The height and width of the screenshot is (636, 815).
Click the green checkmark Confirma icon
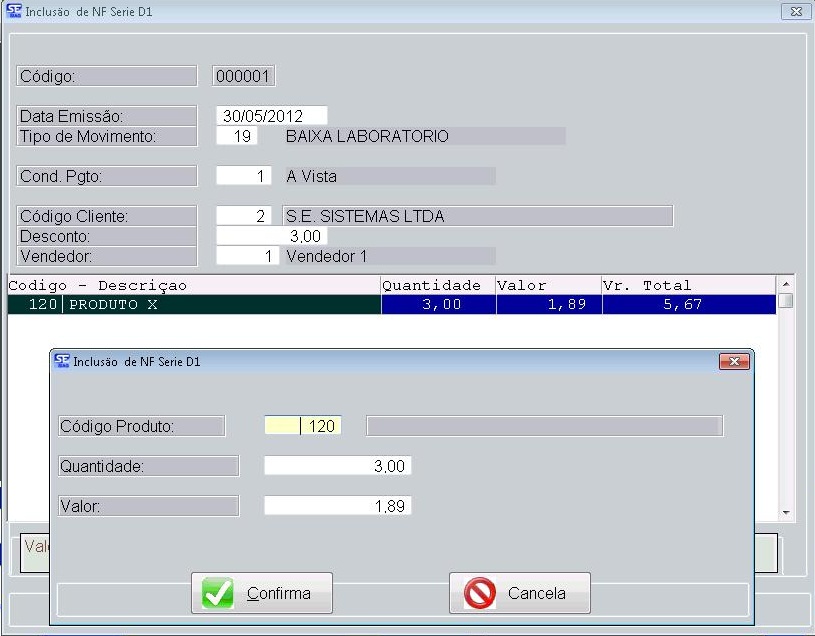tap(217, 593)
